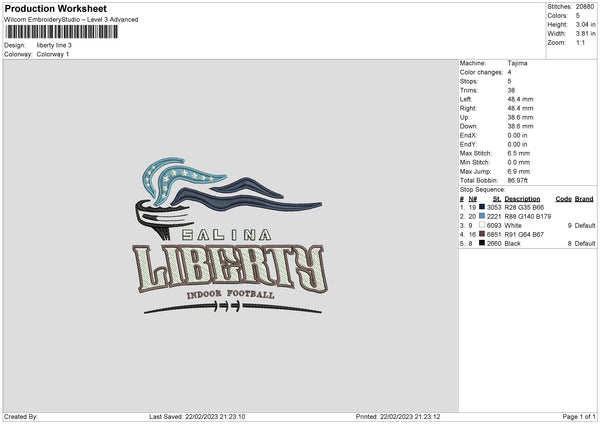This screenshot has width=600, height=424.
Task: Select the white 6093 thread swatch
Action: pyautogui.click(x=482, y=225)
